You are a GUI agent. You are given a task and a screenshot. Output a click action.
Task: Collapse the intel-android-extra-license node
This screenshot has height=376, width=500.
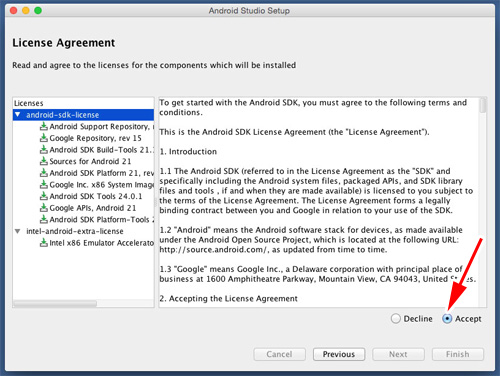tap(18, 231)
